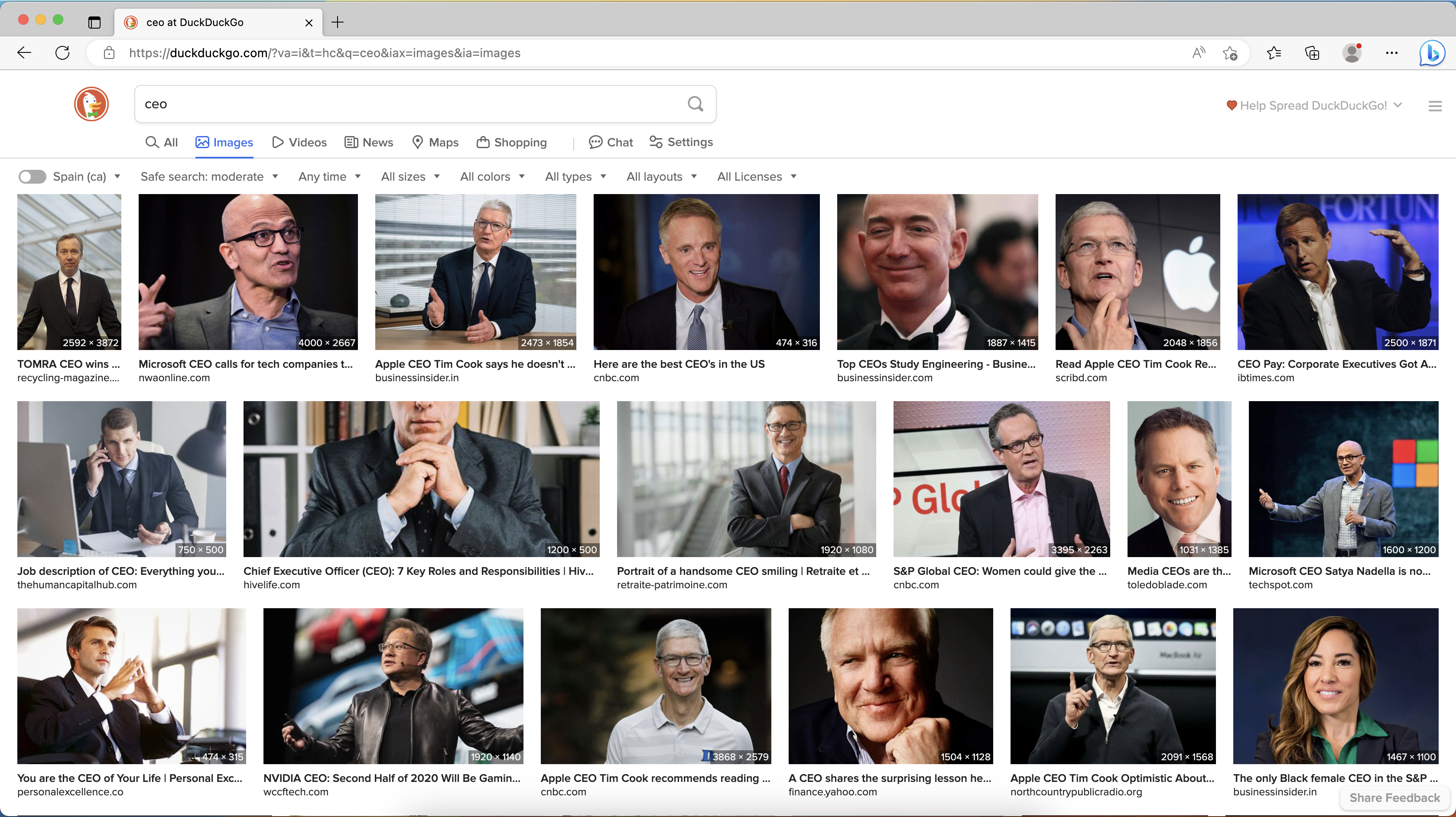The image size is (1456, 817).
Task: Click the toledoblade.com source link
Action: tap(1167, 585)
